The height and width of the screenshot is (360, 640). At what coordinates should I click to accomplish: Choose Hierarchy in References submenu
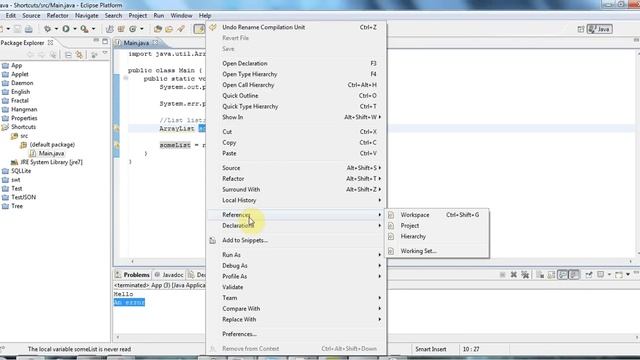(x=437, y=236)
